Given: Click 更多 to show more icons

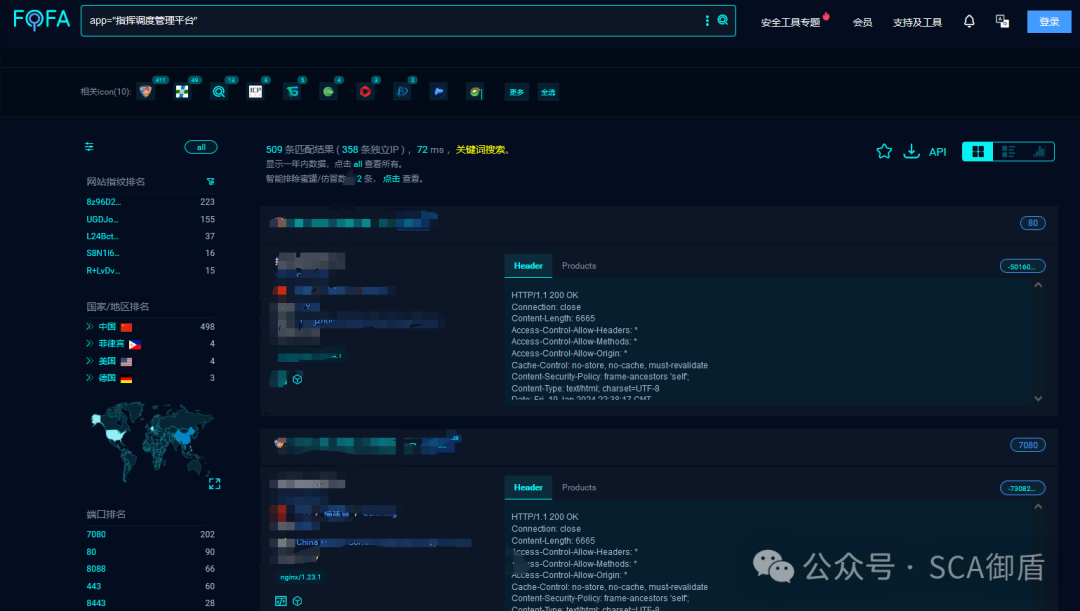Looking at the screenshot, I should pyautogui.click(x=517, y=92).
